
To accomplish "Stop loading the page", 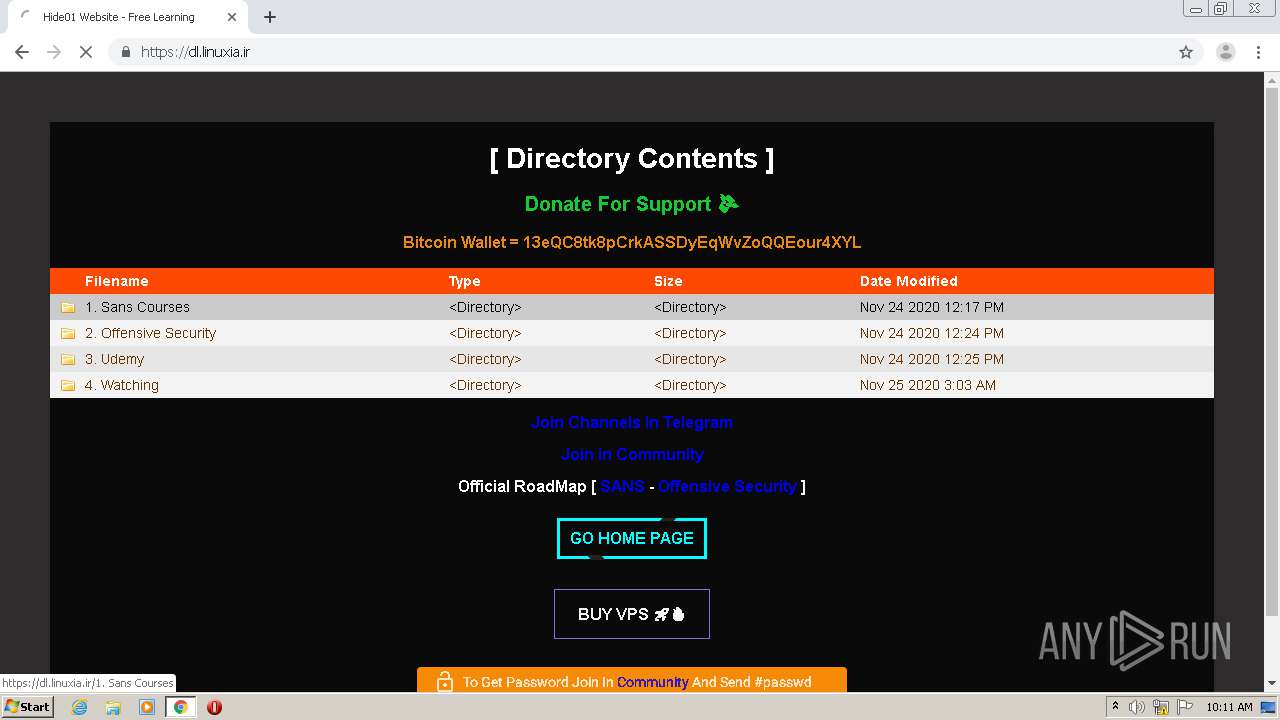I will (x=86, y=52).
